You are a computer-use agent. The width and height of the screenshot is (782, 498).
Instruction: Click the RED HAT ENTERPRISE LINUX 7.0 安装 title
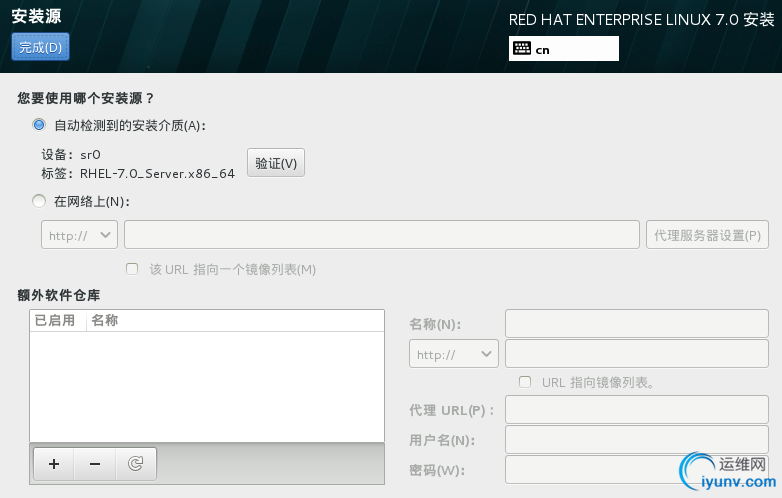641,19
